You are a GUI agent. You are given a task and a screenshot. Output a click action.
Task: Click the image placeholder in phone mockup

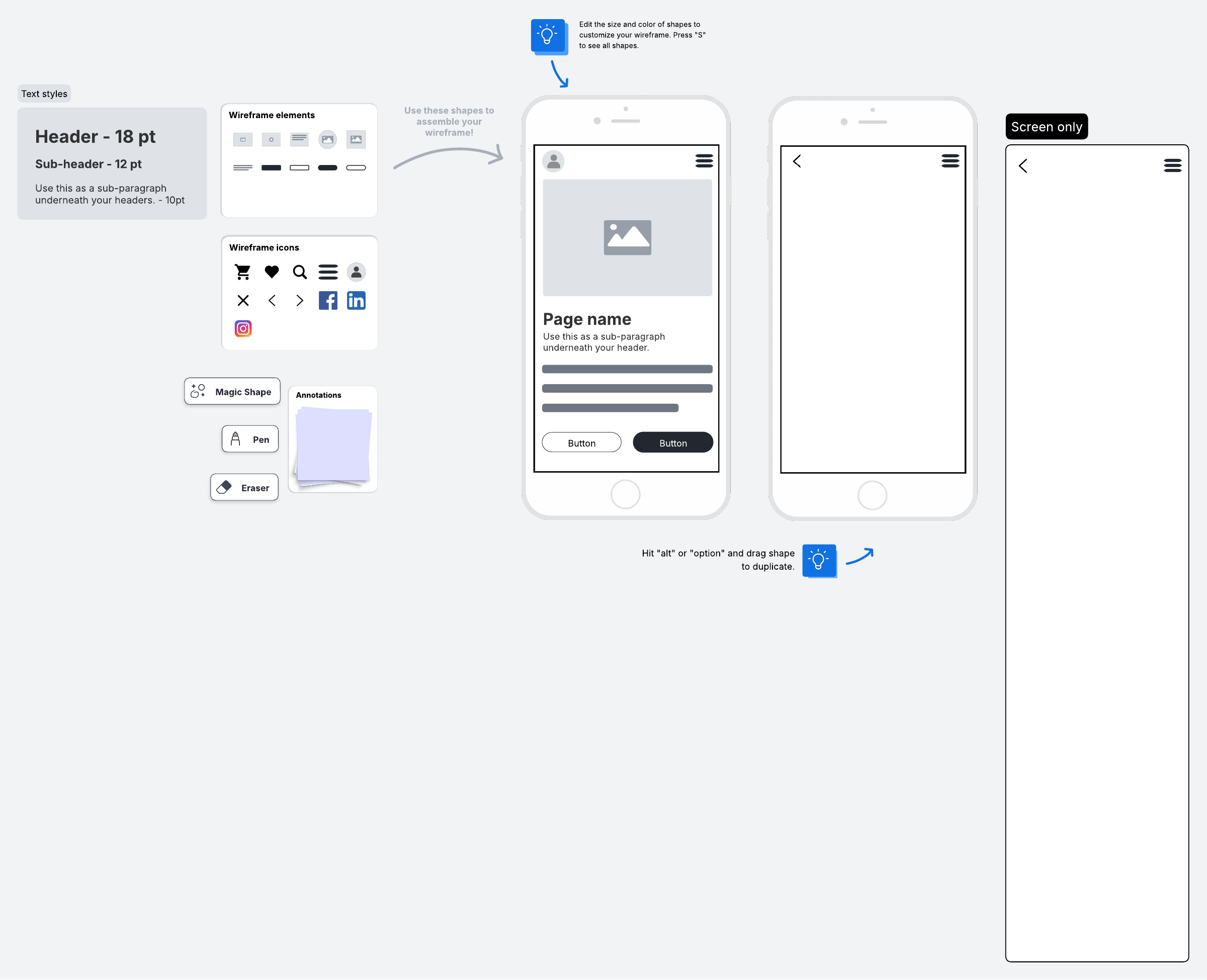coord(627,238)
